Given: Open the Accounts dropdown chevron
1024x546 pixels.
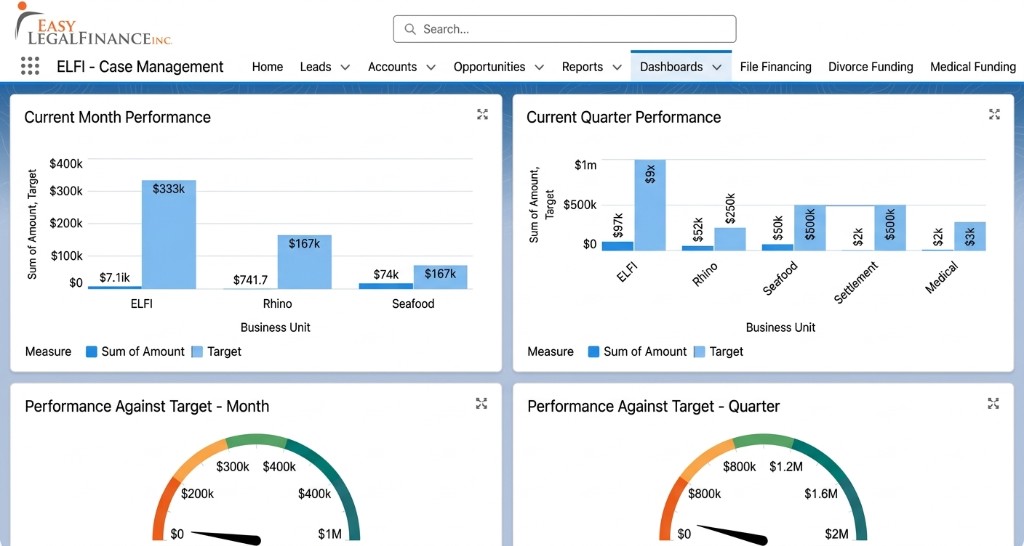Looking at the screenshot, I should click(x=431, y=67).
